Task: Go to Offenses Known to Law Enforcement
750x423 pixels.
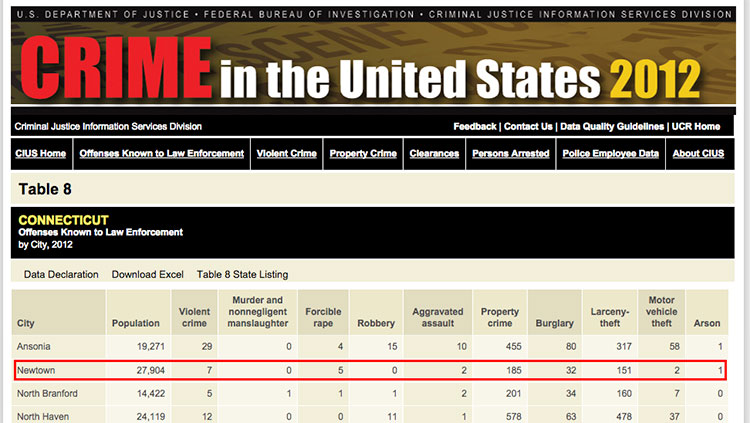Action: click(x=161, y=153)
